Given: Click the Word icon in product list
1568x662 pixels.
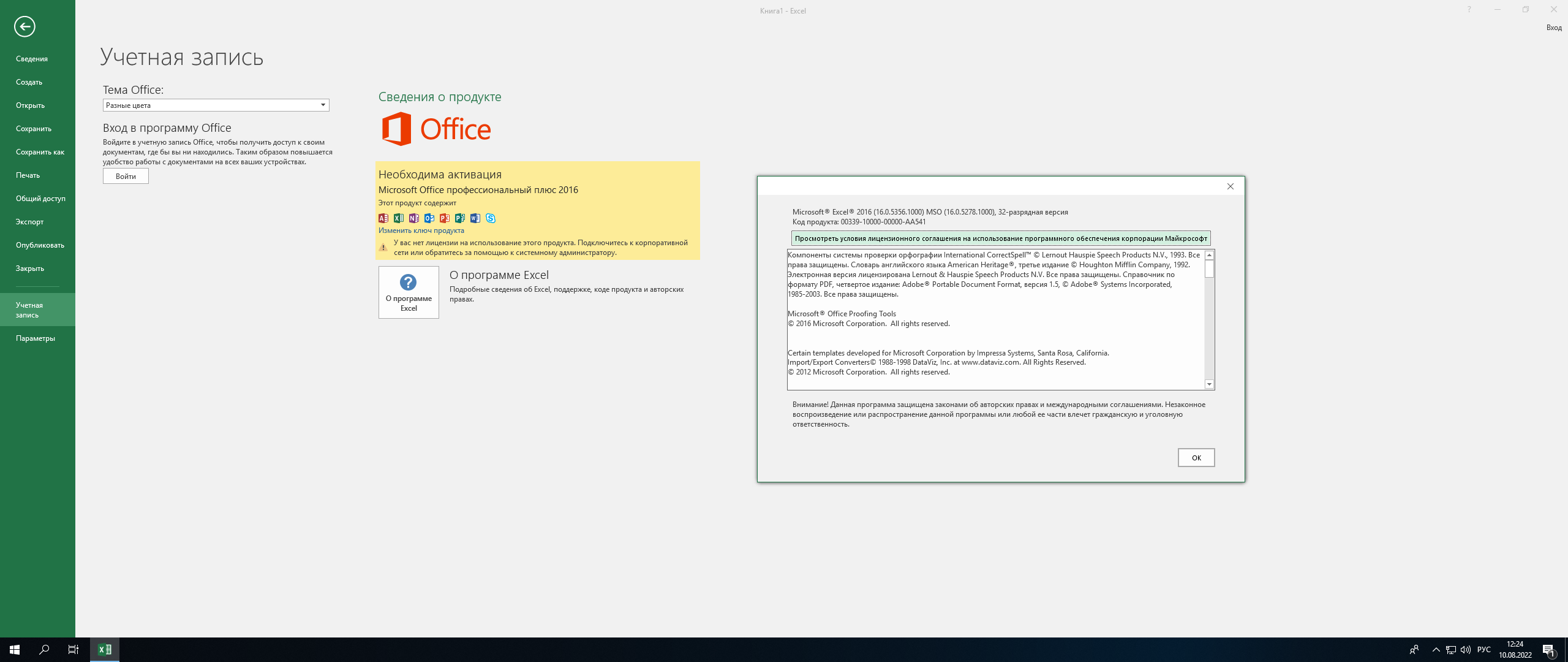Looking at the screenshot, I should tap(475, 218).
